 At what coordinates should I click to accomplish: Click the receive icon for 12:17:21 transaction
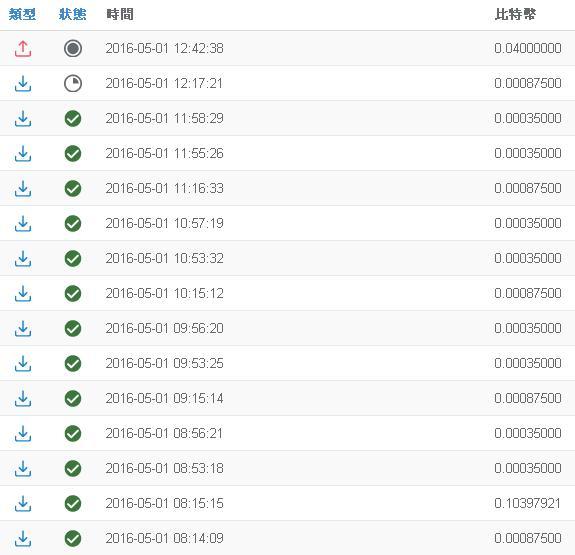23,84
